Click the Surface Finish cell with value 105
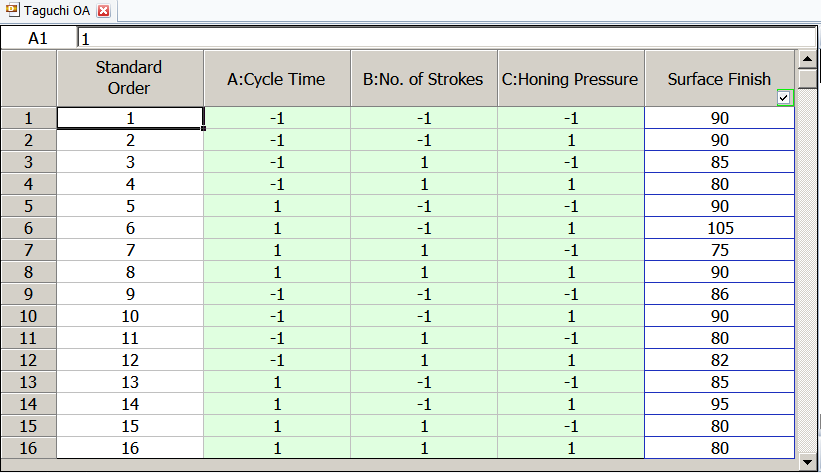821x473 pixels. click(719, 228)
